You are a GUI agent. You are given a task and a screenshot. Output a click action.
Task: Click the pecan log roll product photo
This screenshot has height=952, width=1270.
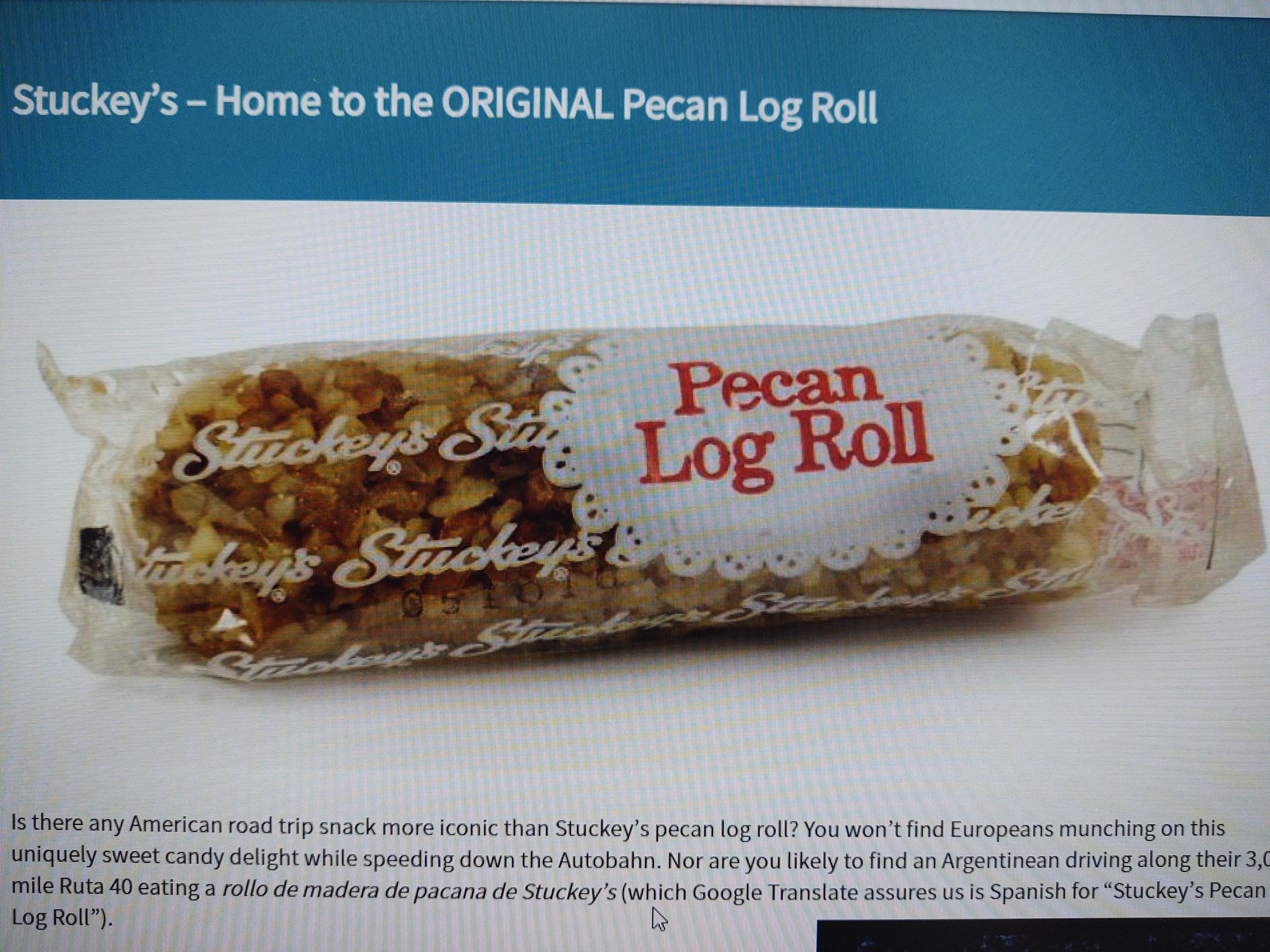tap(635, 495)
